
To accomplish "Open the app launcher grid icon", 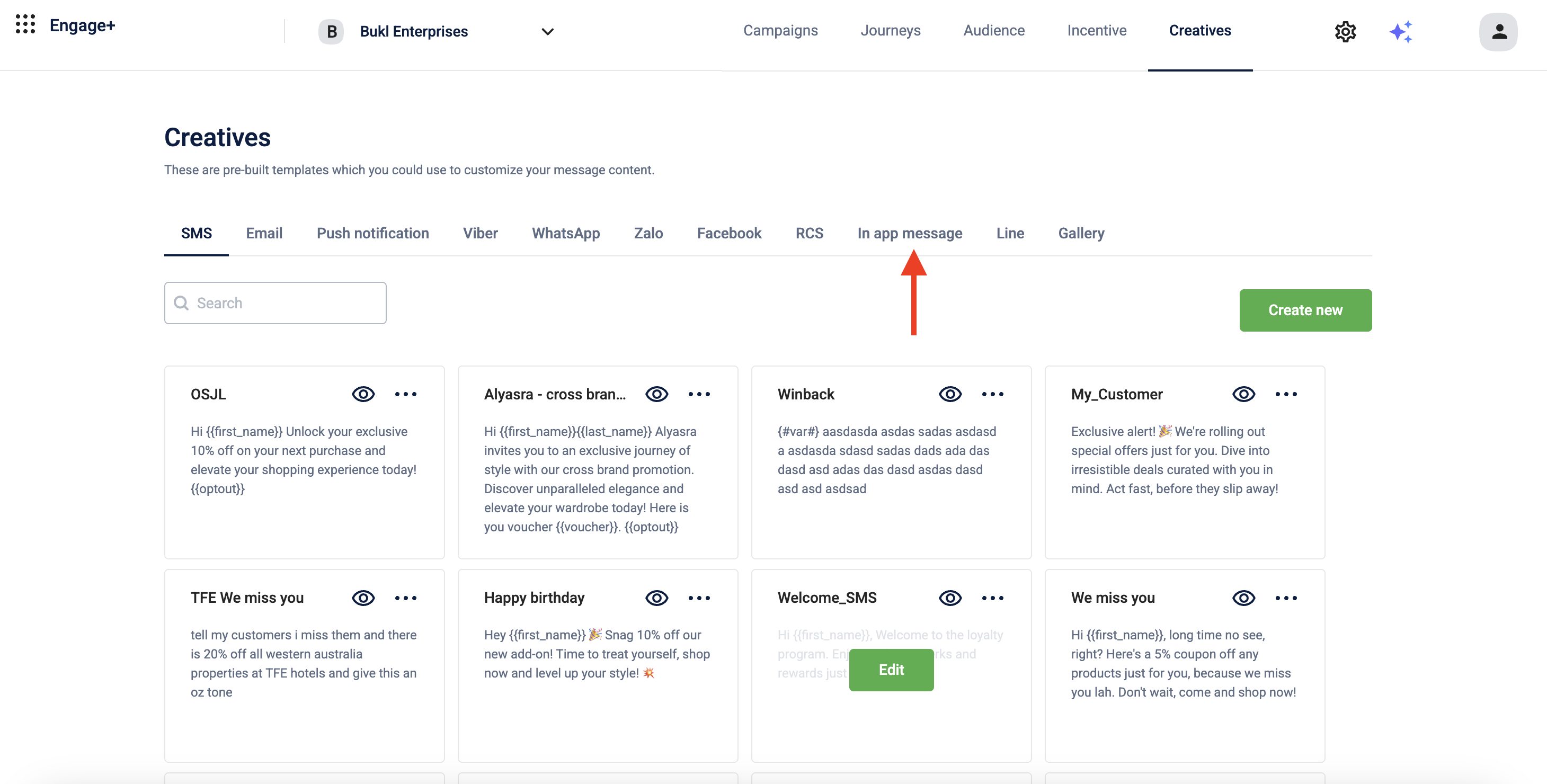I will pos(25,24).
